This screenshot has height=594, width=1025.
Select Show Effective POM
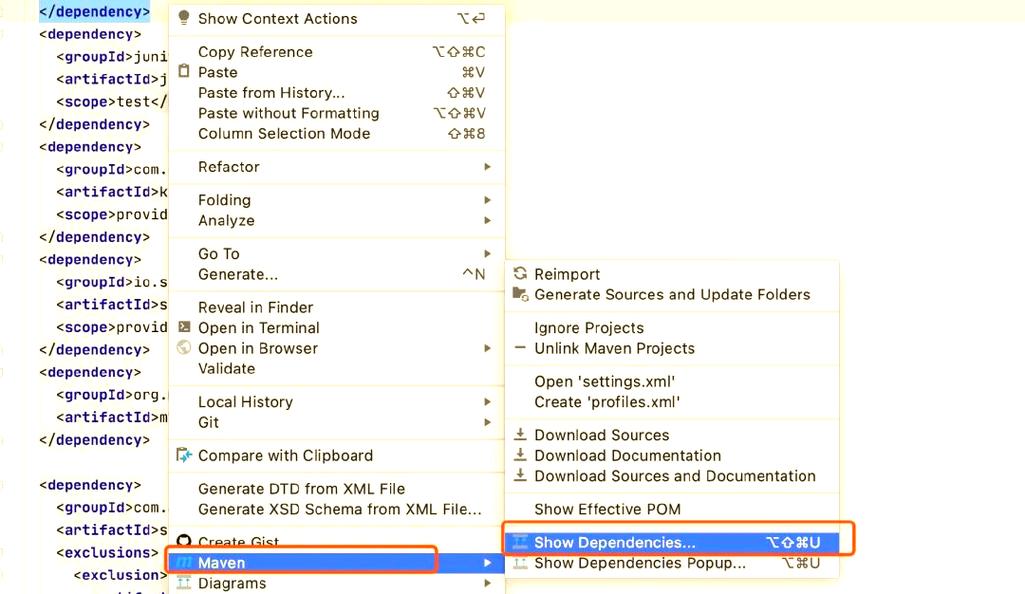click(607, 509)
